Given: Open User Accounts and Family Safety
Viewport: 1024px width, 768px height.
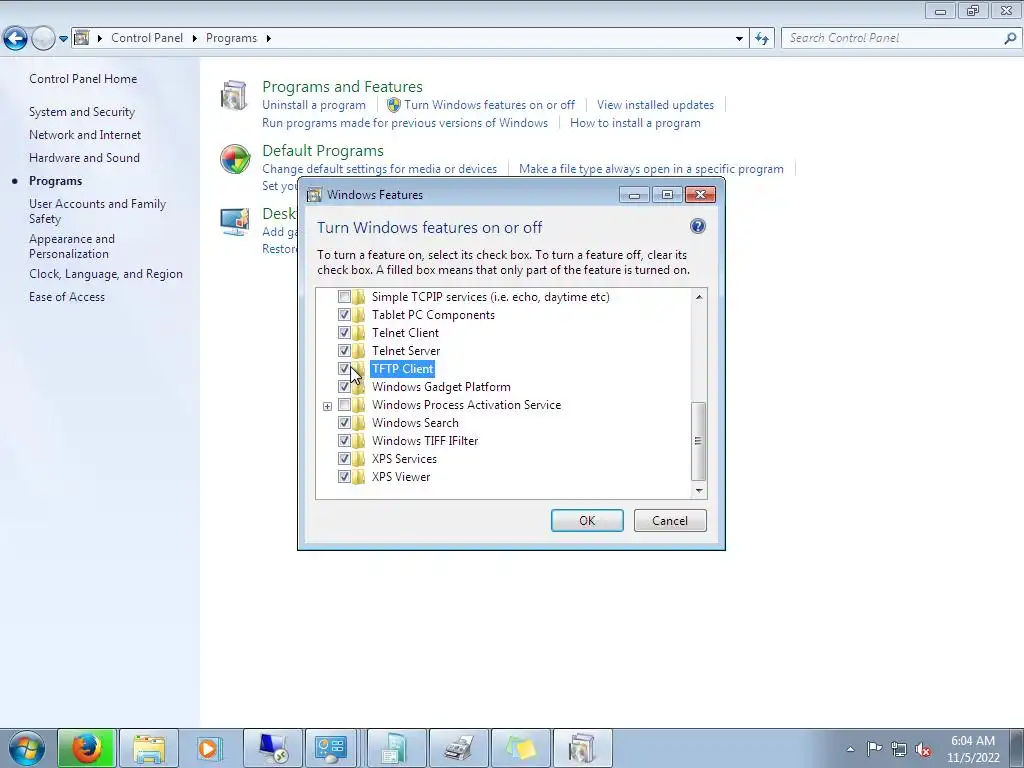Looking at the screenshot, I should point(97,211).
